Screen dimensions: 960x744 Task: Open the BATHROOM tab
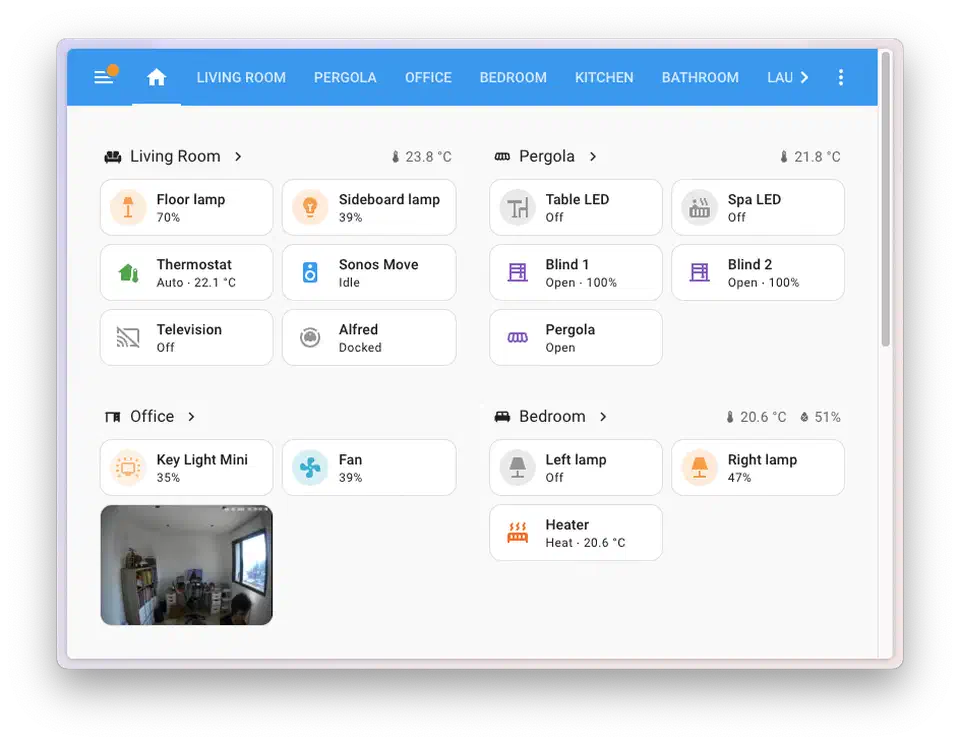click(x=700, y=77)
